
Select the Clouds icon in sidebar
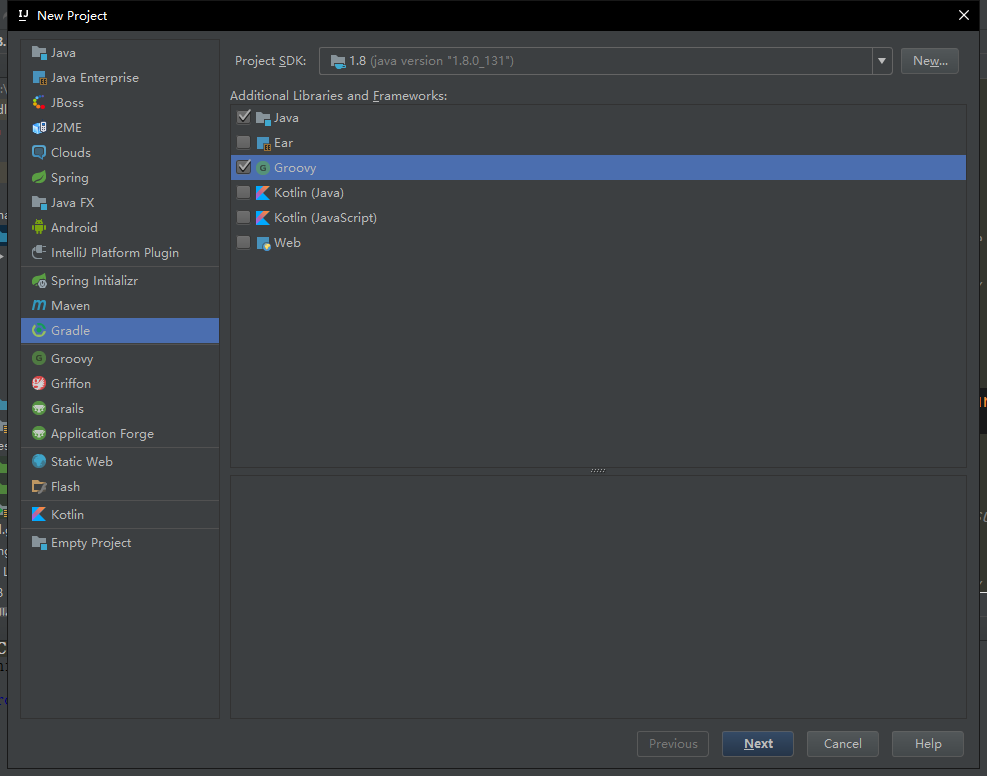39,153
